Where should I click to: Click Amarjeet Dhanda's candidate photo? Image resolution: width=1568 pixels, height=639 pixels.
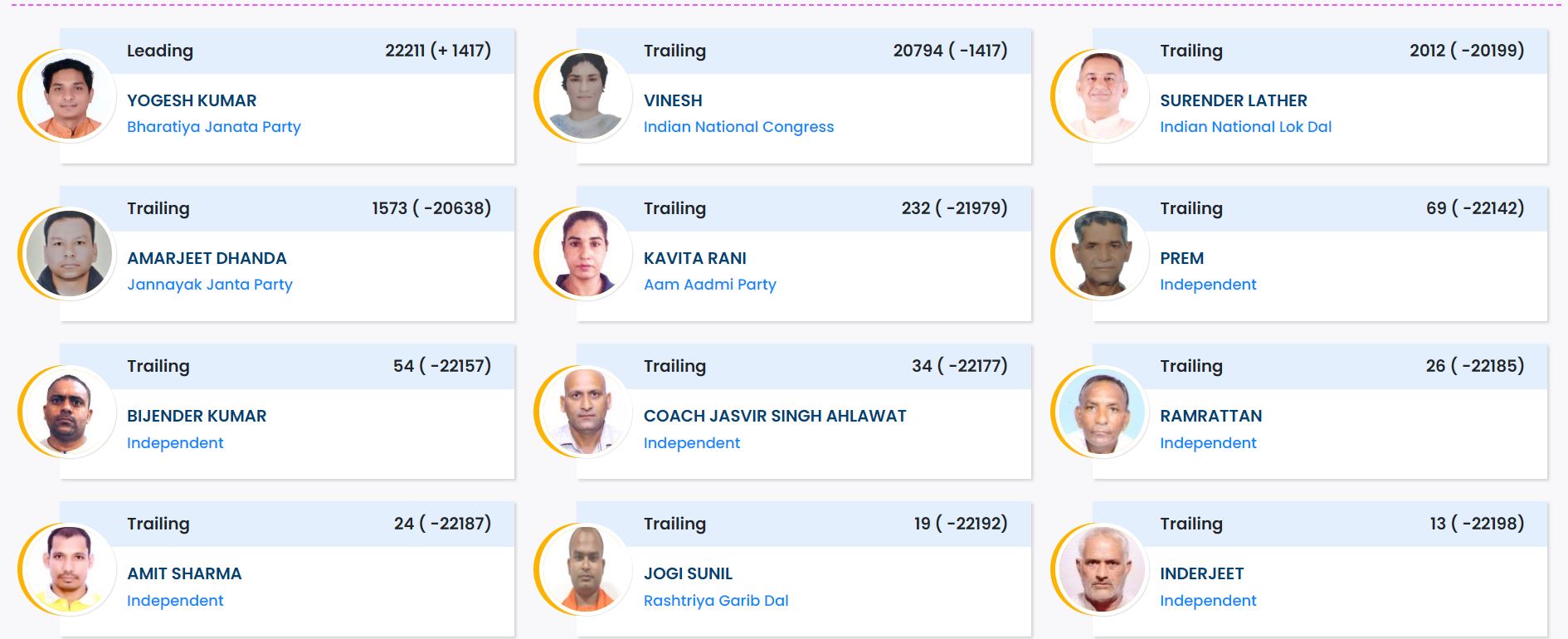[x=69, y=254]
